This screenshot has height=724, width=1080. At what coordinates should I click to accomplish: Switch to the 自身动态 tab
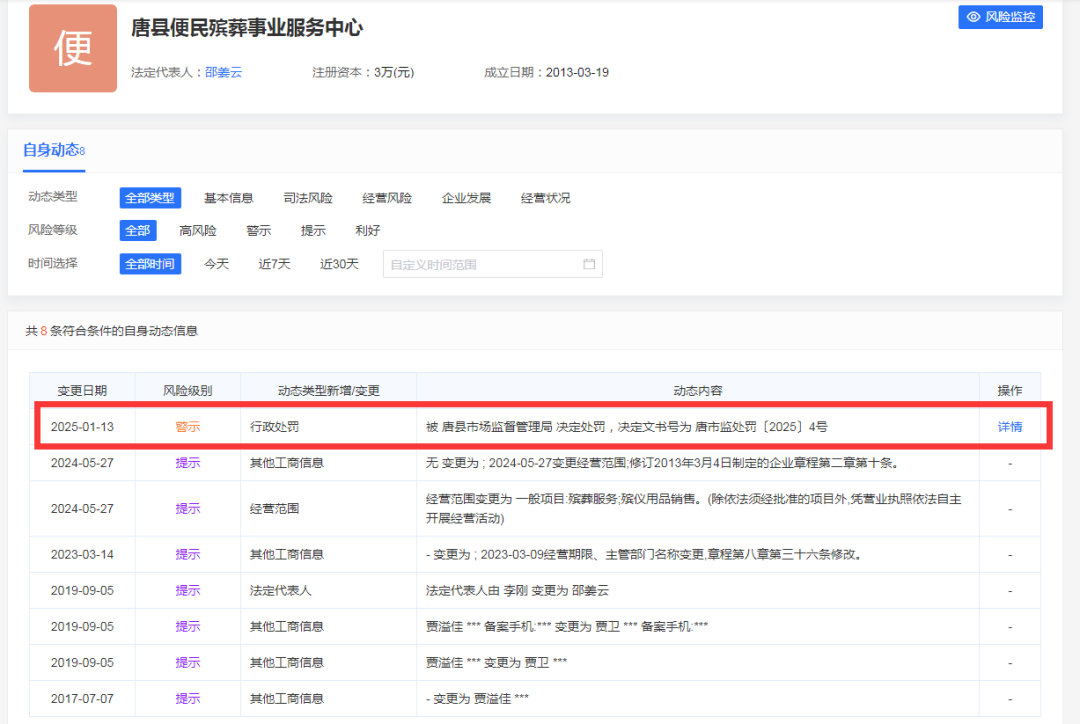[x=52, y=150]
